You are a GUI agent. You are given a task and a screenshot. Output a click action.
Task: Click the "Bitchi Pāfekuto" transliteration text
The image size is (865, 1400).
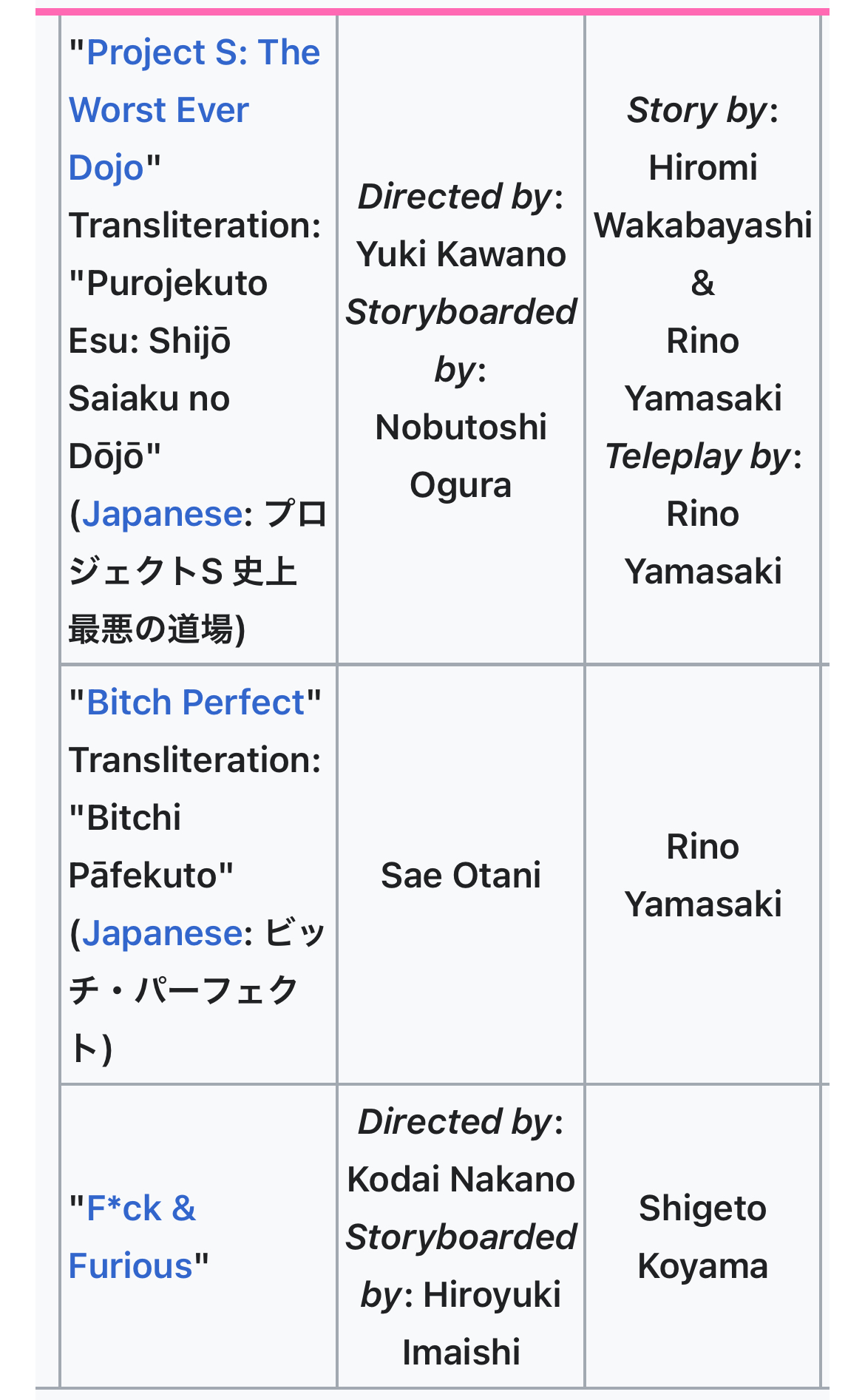click(x=151, y=846)
